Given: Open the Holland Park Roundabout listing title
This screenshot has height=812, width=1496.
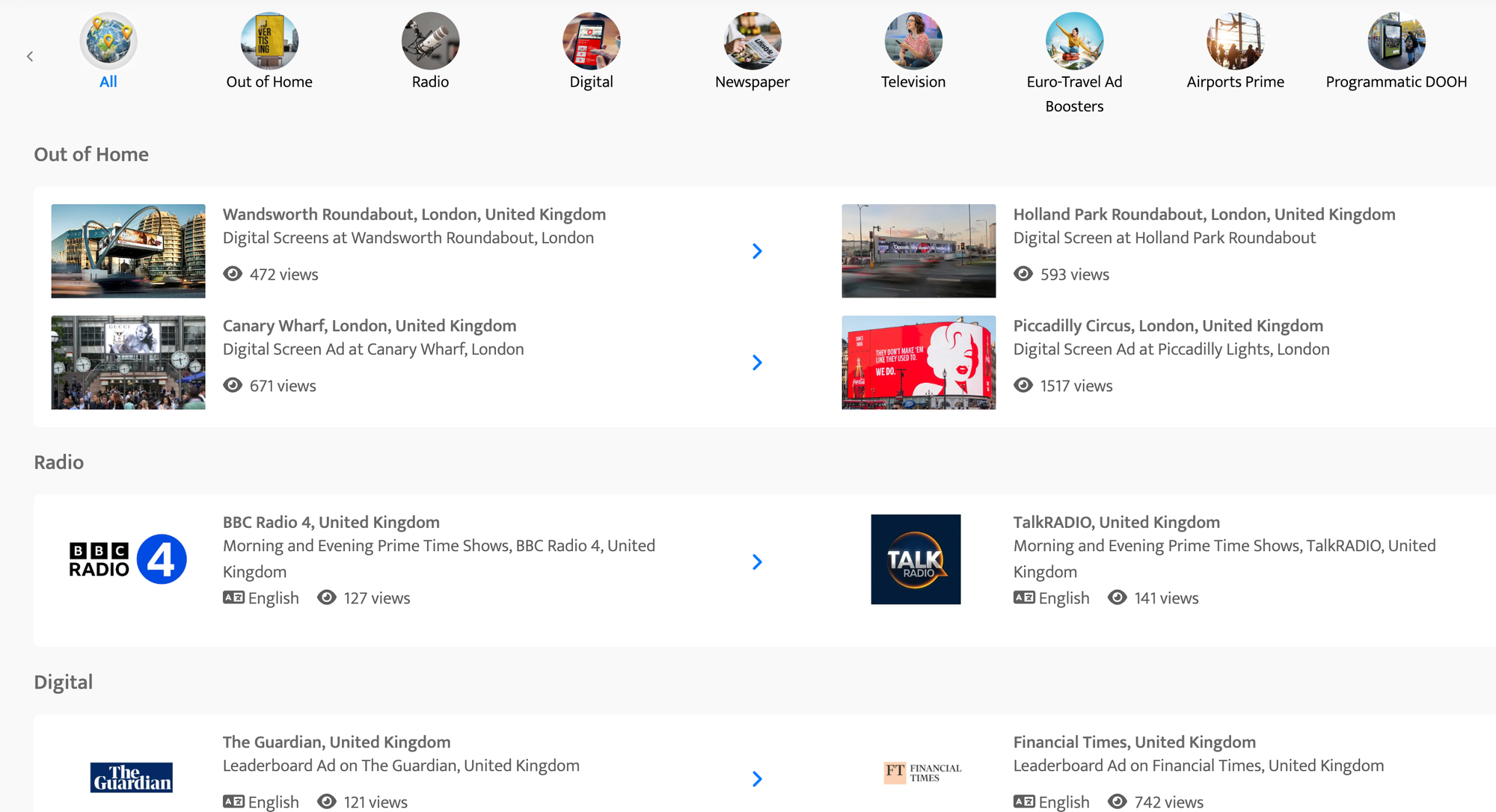Looking at the screenshot, I should click(1204, 215).
